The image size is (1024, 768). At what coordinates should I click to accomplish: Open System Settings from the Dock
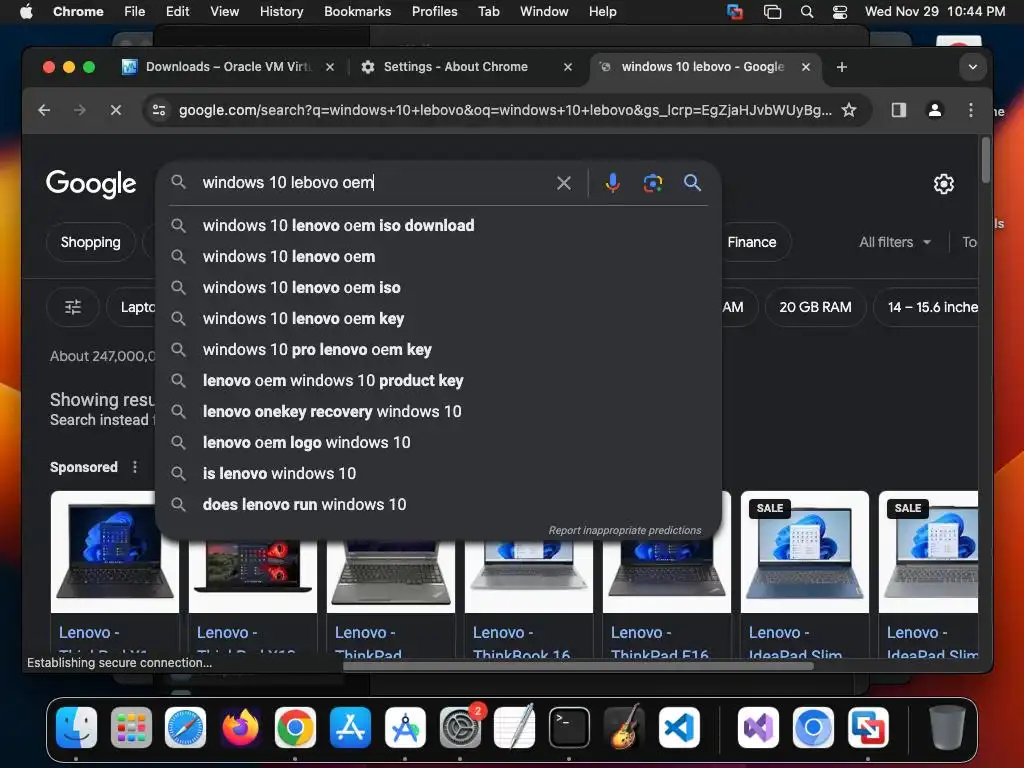tap(460, 728)
